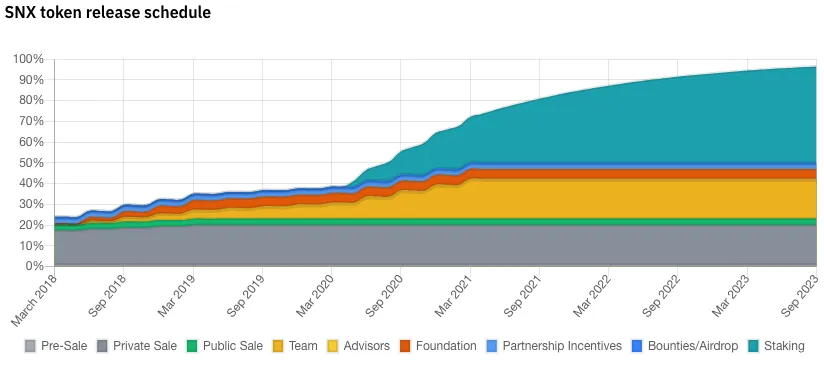The height and width of the screenshot is (365, 824).
Task: Click the 50% y-axis label
Action: click(x=32, y=163)
